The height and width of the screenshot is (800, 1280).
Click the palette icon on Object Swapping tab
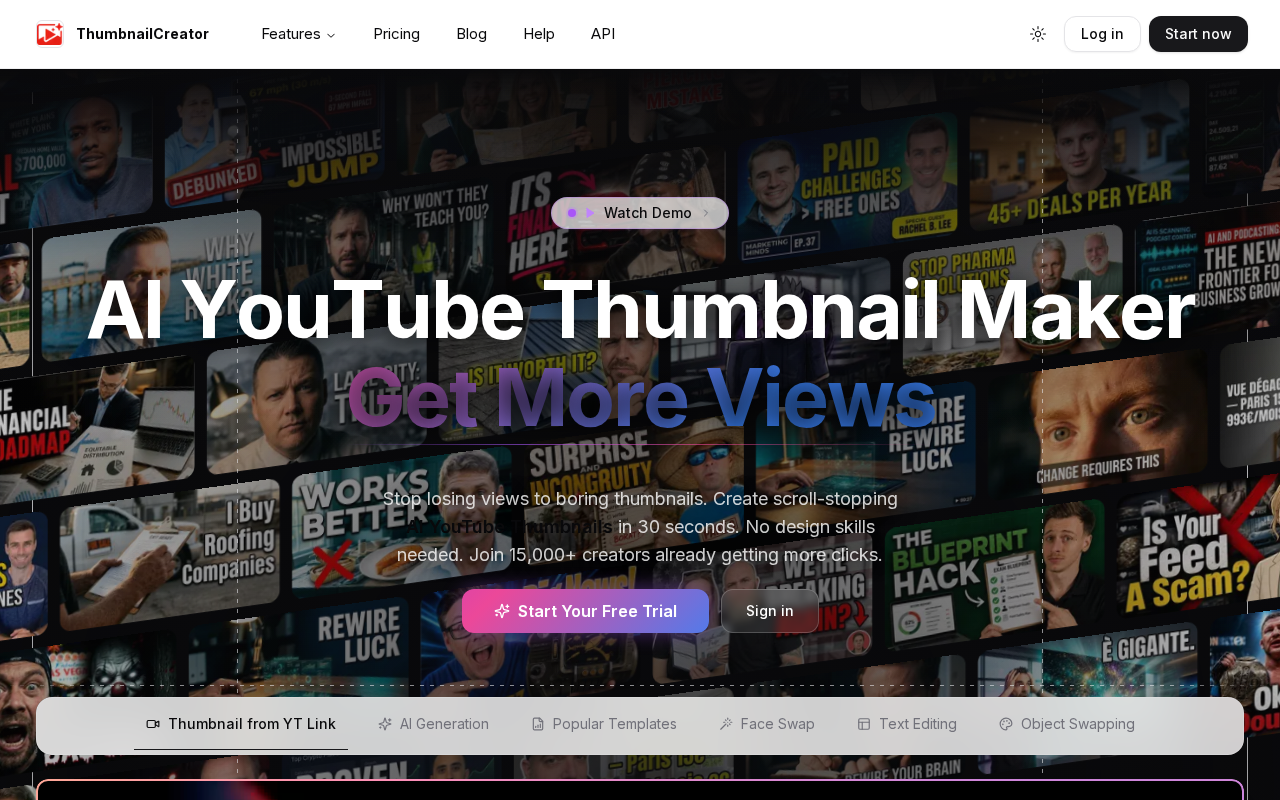pyautogui.click(x=1006, y=724)
